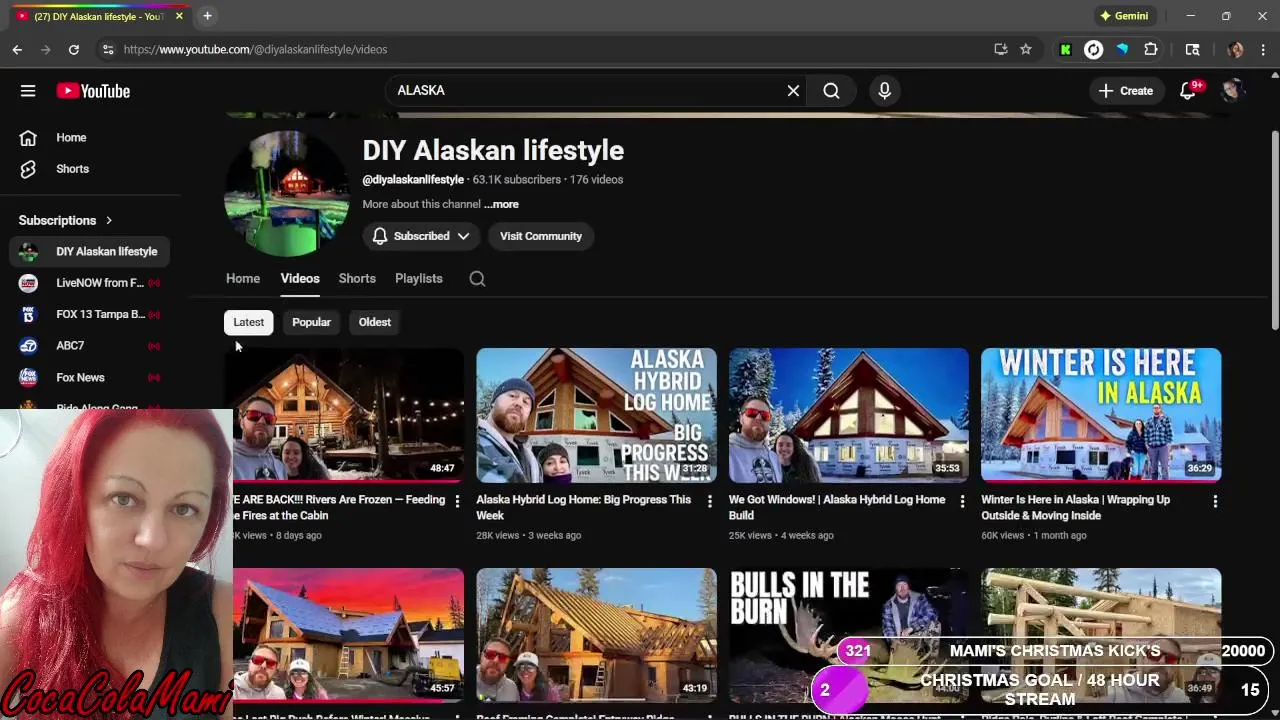Open options for We Got Windows video

coord(962,501)
